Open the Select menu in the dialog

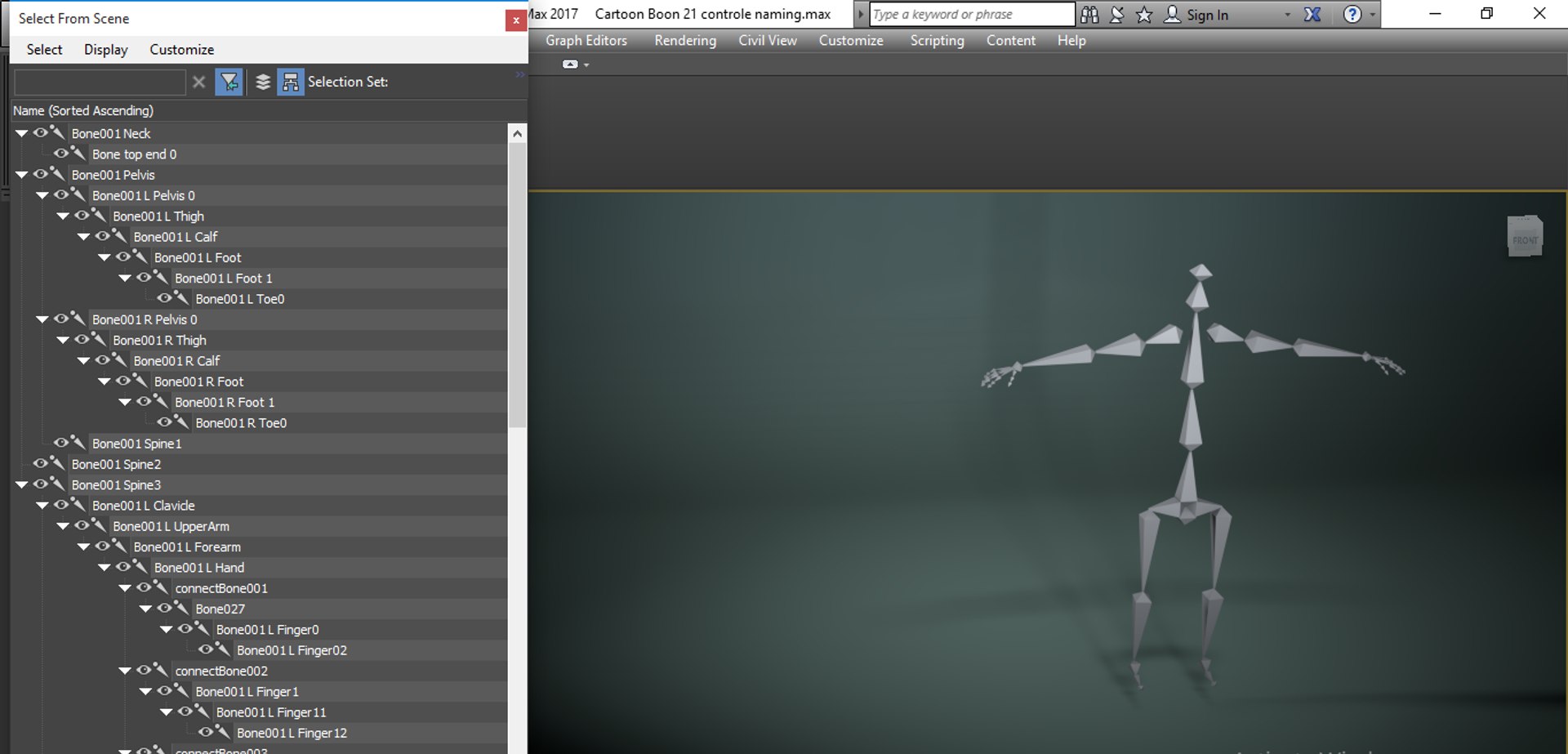44,50
